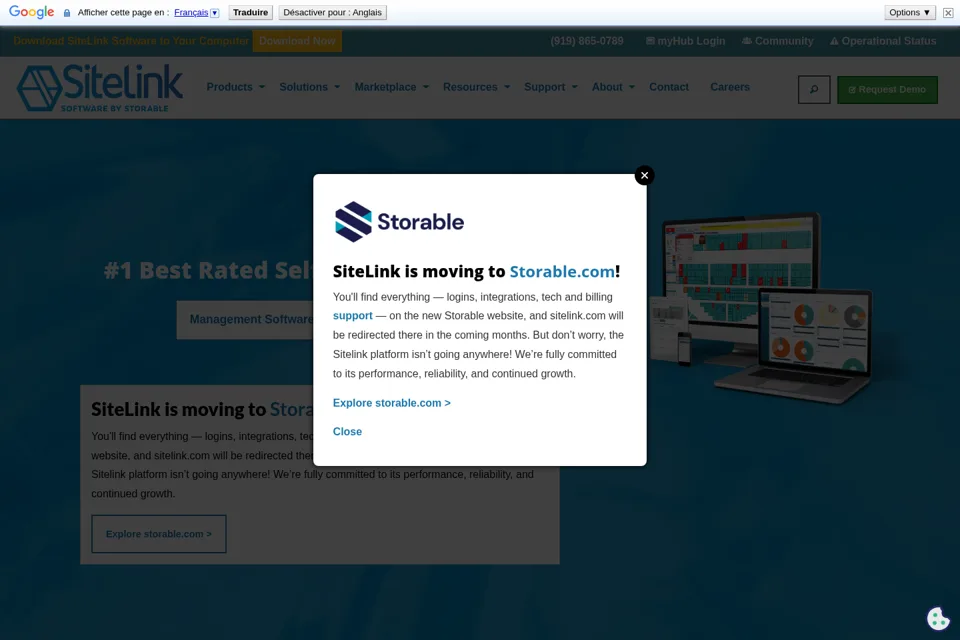Check the Operational Status link
The image size is (960, 640).
click(x=883, y=41)
